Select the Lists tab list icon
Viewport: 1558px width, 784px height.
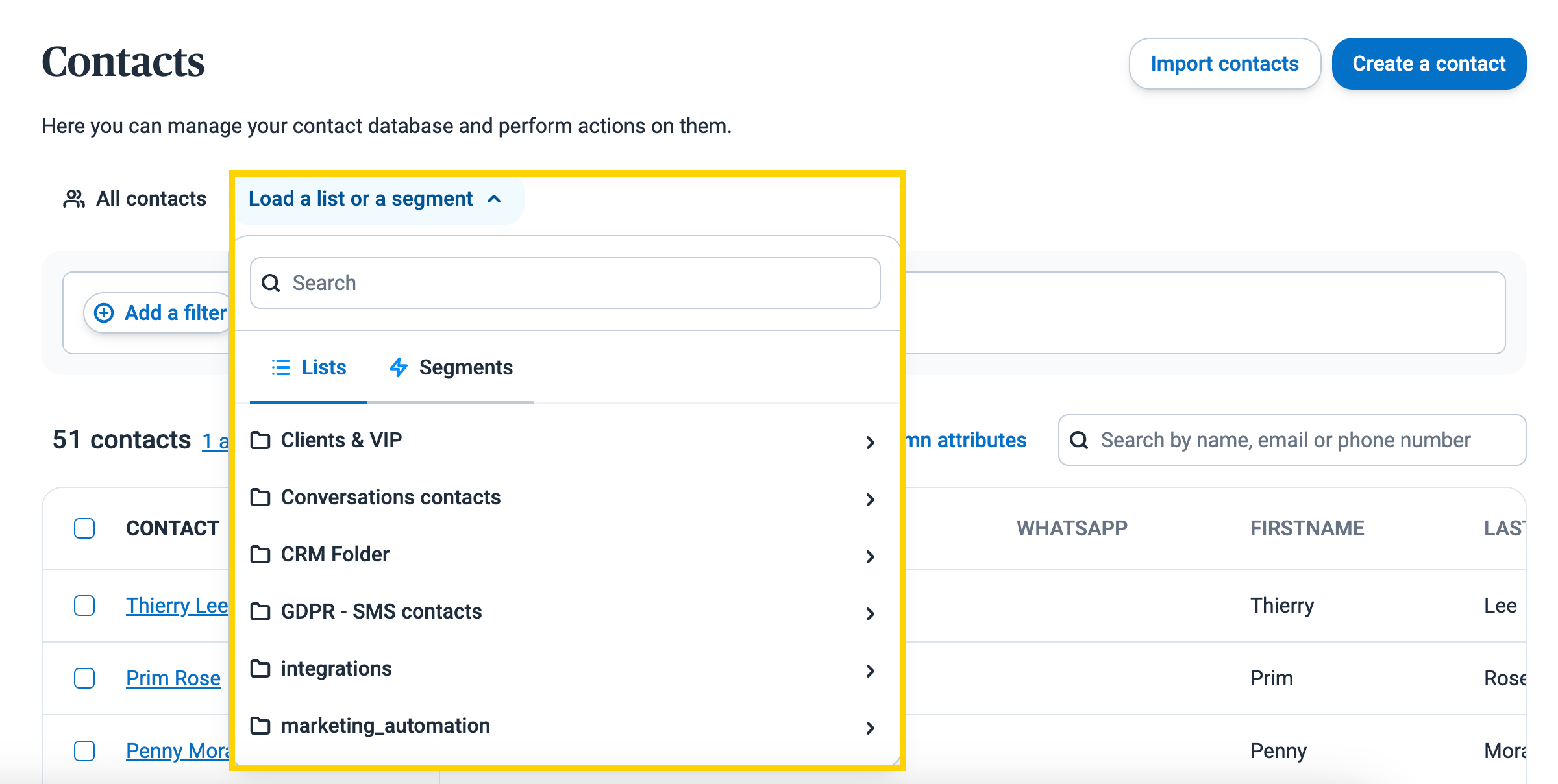coord(280,367)
